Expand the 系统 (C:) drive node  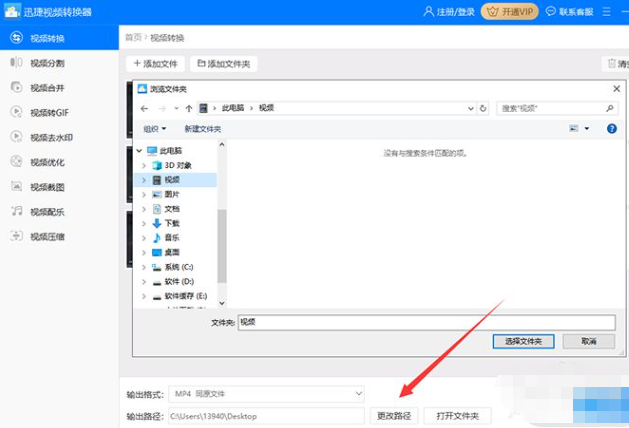pyautogui.click(x=144, y=267)
